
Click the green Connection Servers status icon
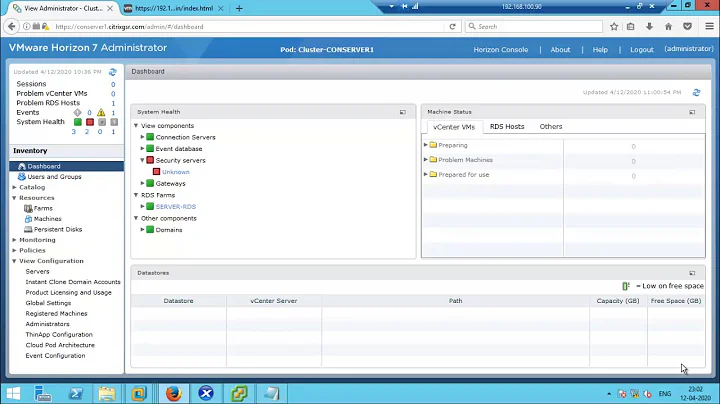(150, 137)
